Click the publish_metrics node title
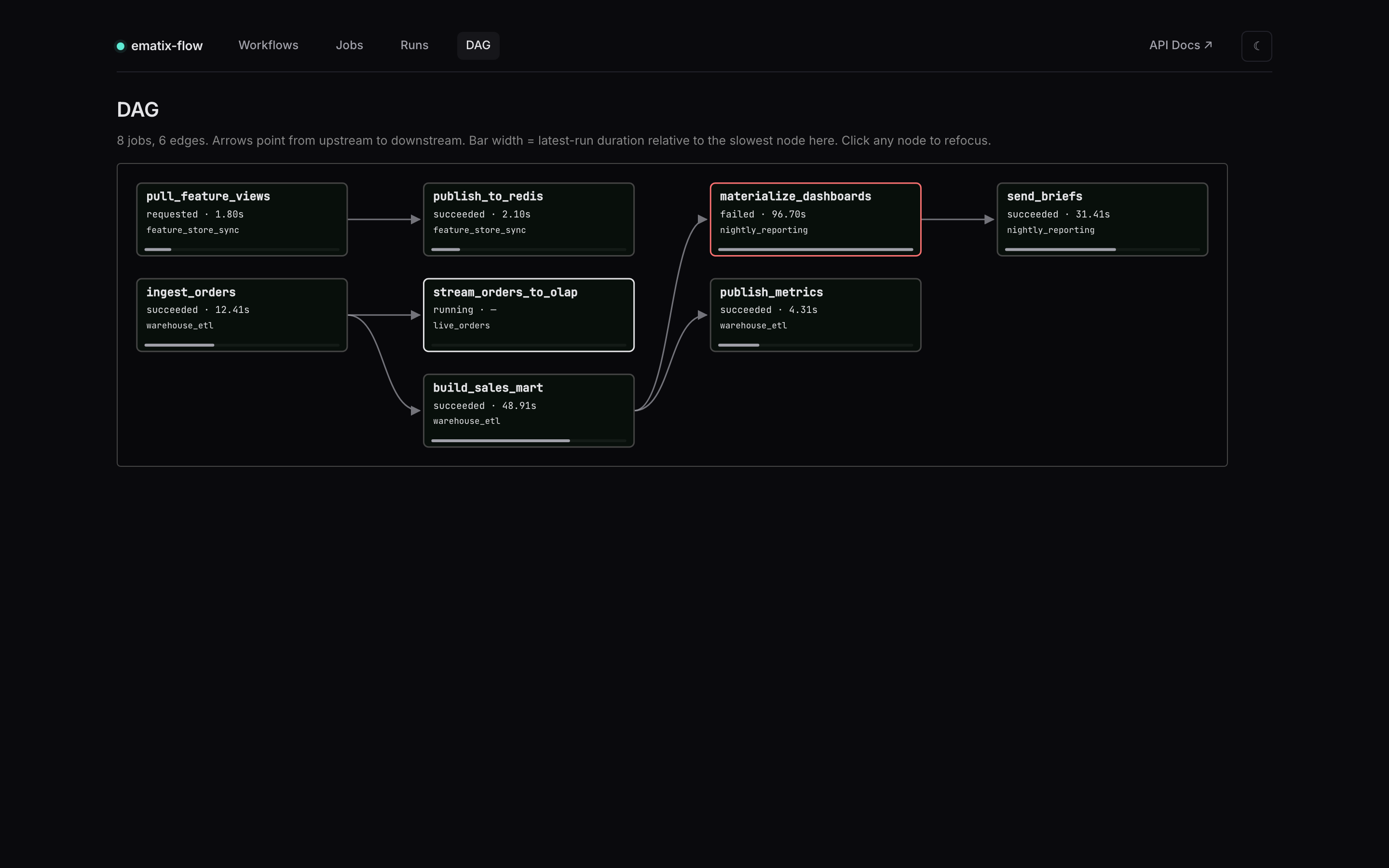This screenshot has height=868, width=1389. click(771, 292)
